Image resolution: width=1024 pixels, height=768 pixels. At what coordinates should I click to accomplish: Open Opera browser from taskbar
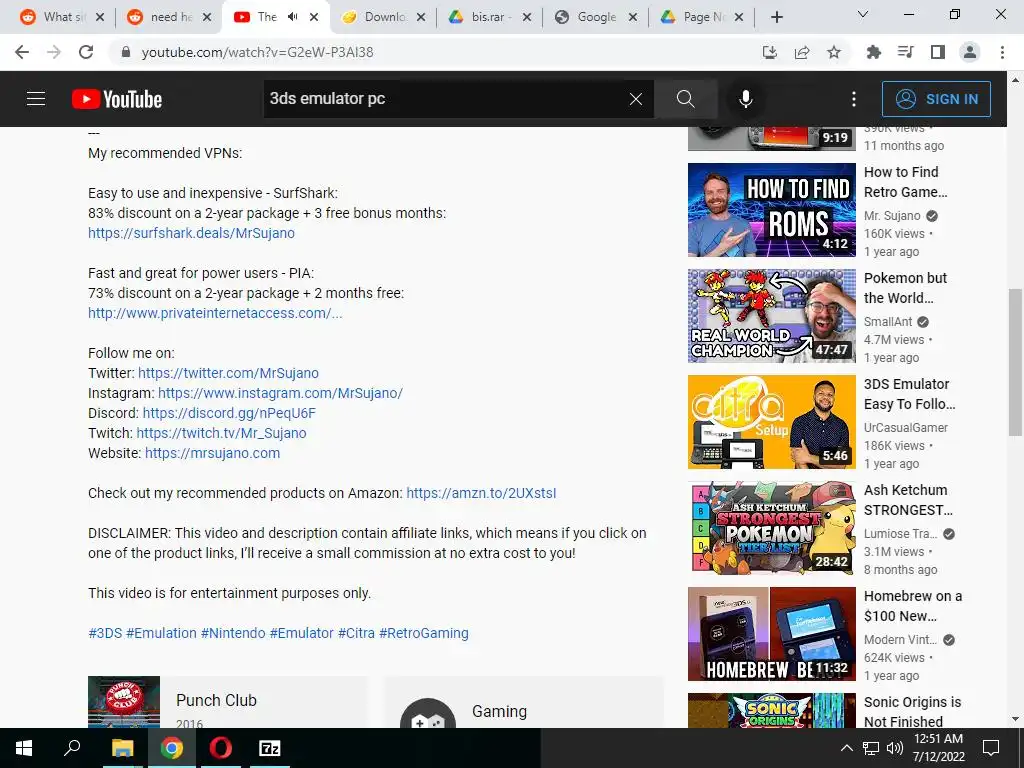tap(221, 748)
